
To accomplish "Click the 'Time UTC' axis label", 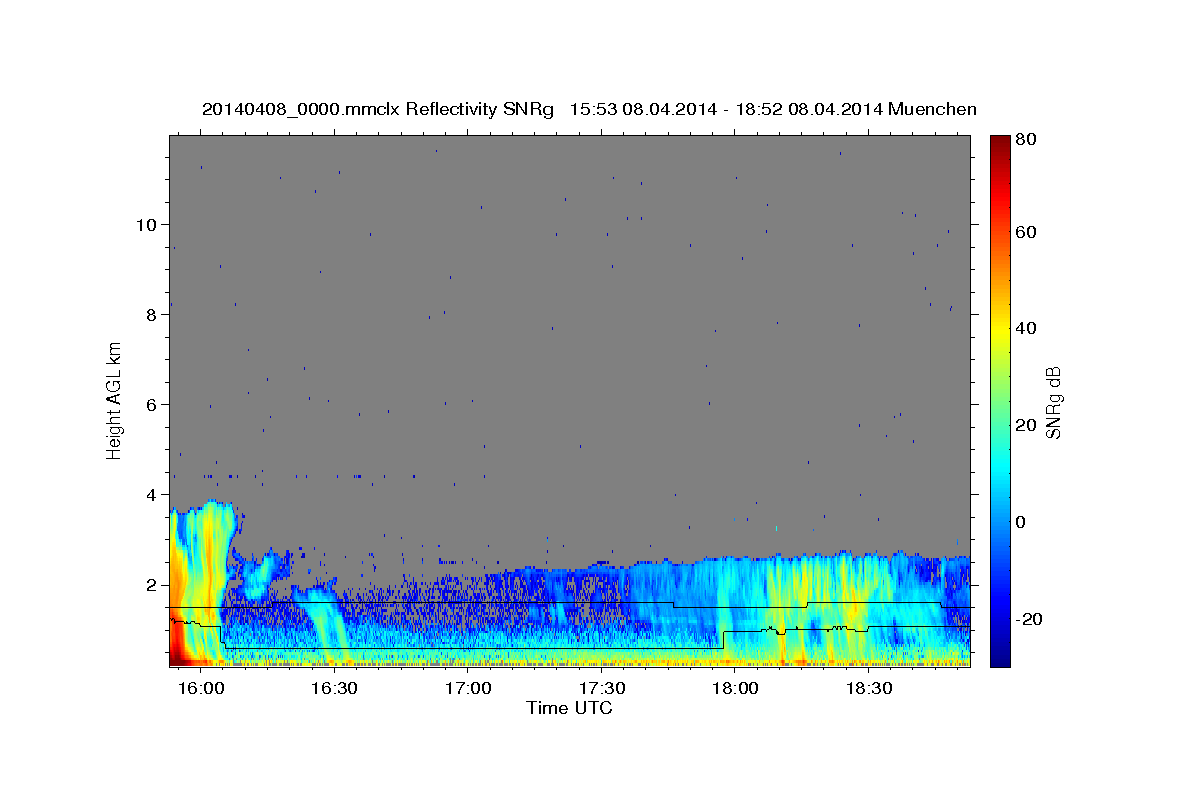I will click(x=569, y=708).
